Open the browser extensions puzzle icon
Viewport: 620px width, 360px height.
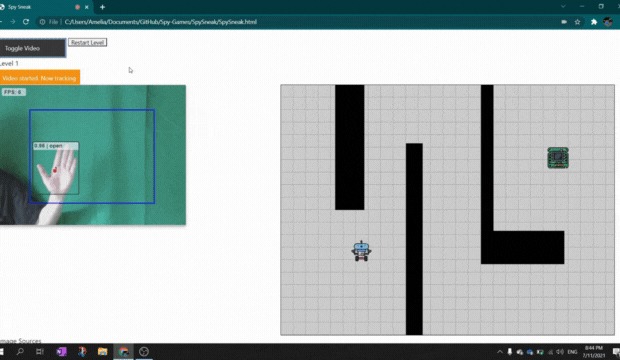click(594, 22)
